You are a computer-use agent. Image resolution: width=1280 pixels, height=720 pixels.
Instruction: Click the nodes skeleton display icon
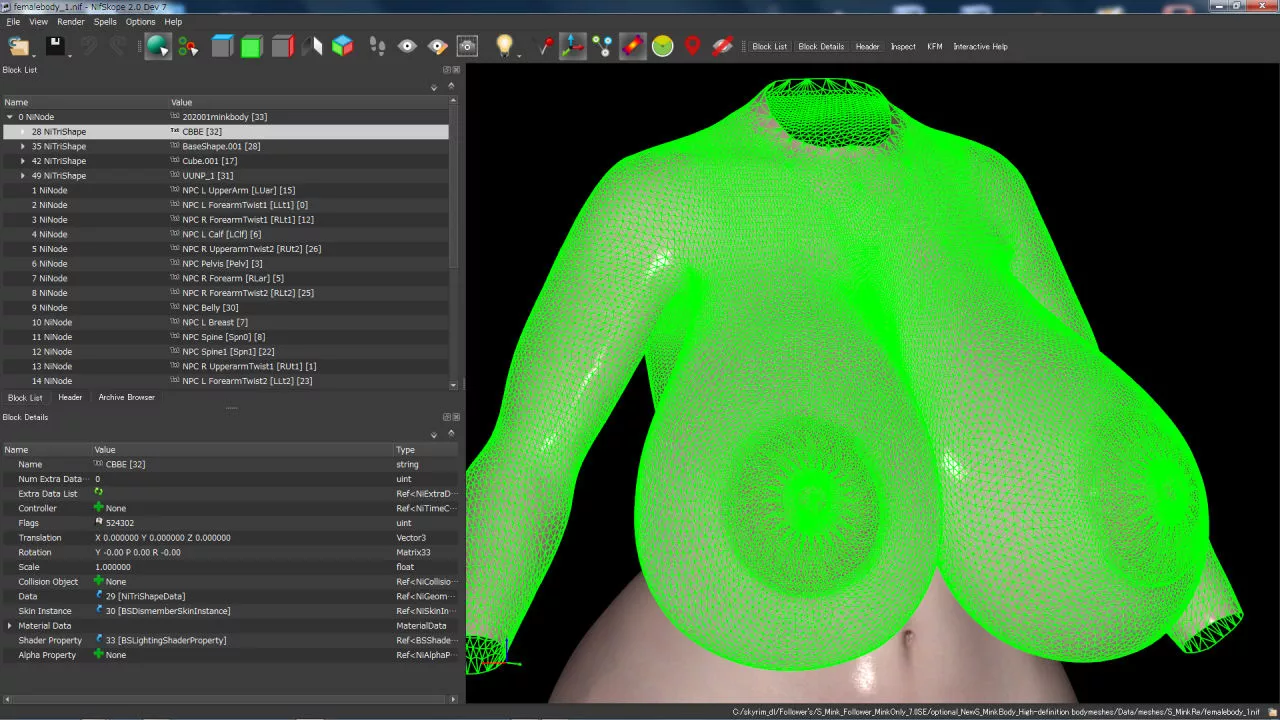point(602,46)
